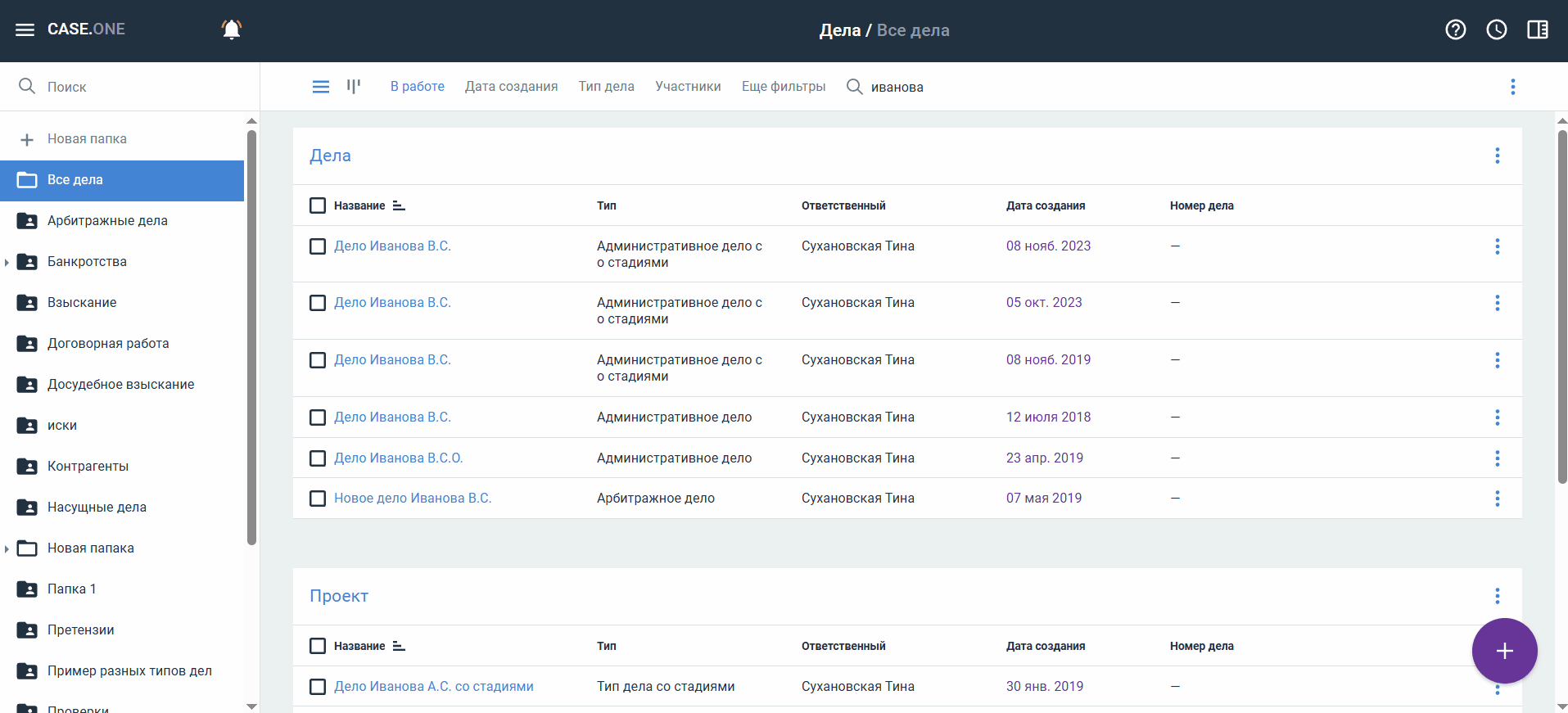Select all cases in Дела table header checkbox

click(x=318, y=205)
